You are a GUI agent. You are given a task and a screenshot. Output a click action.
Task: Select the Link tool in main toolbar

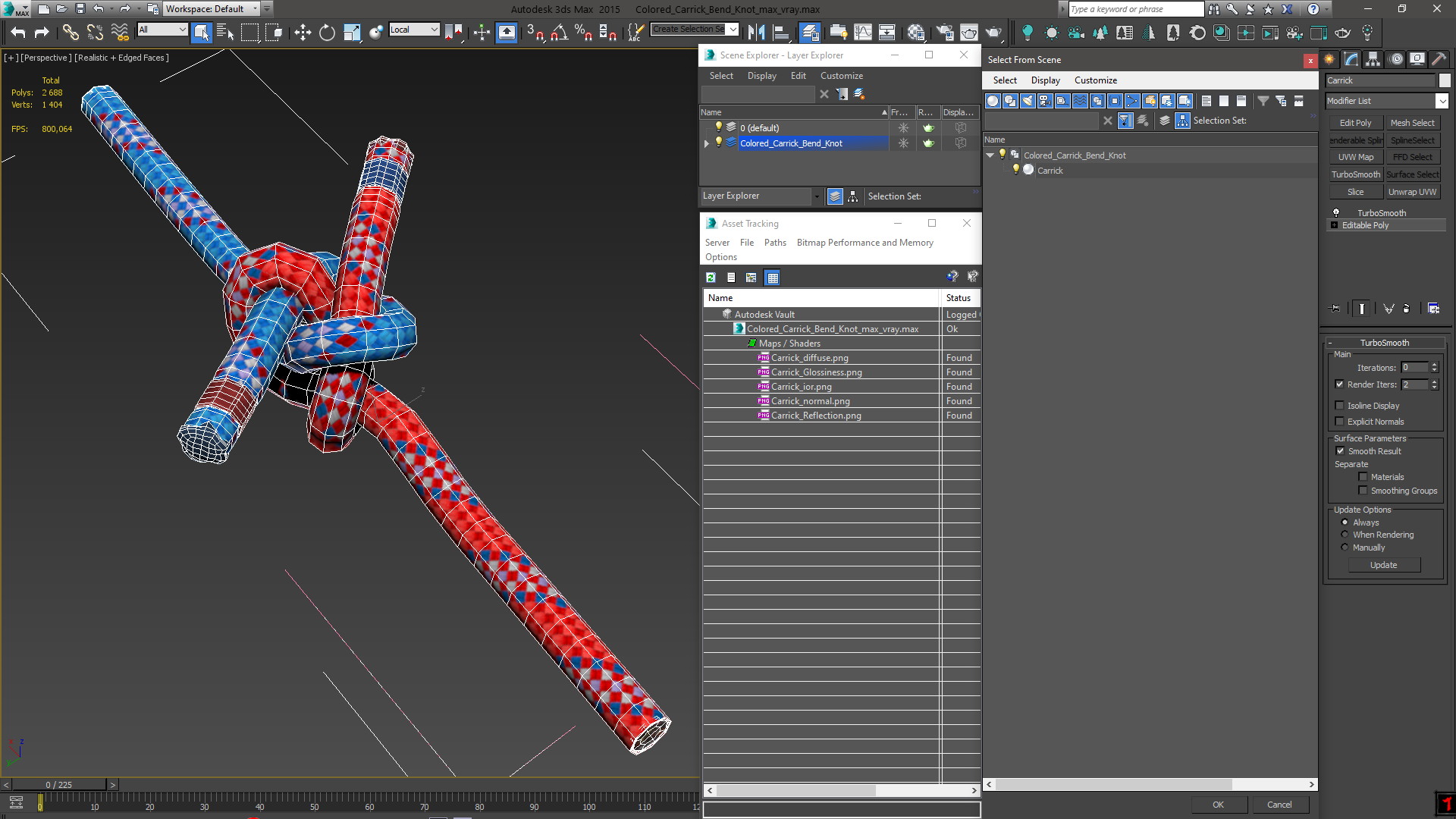click(70, 32)
